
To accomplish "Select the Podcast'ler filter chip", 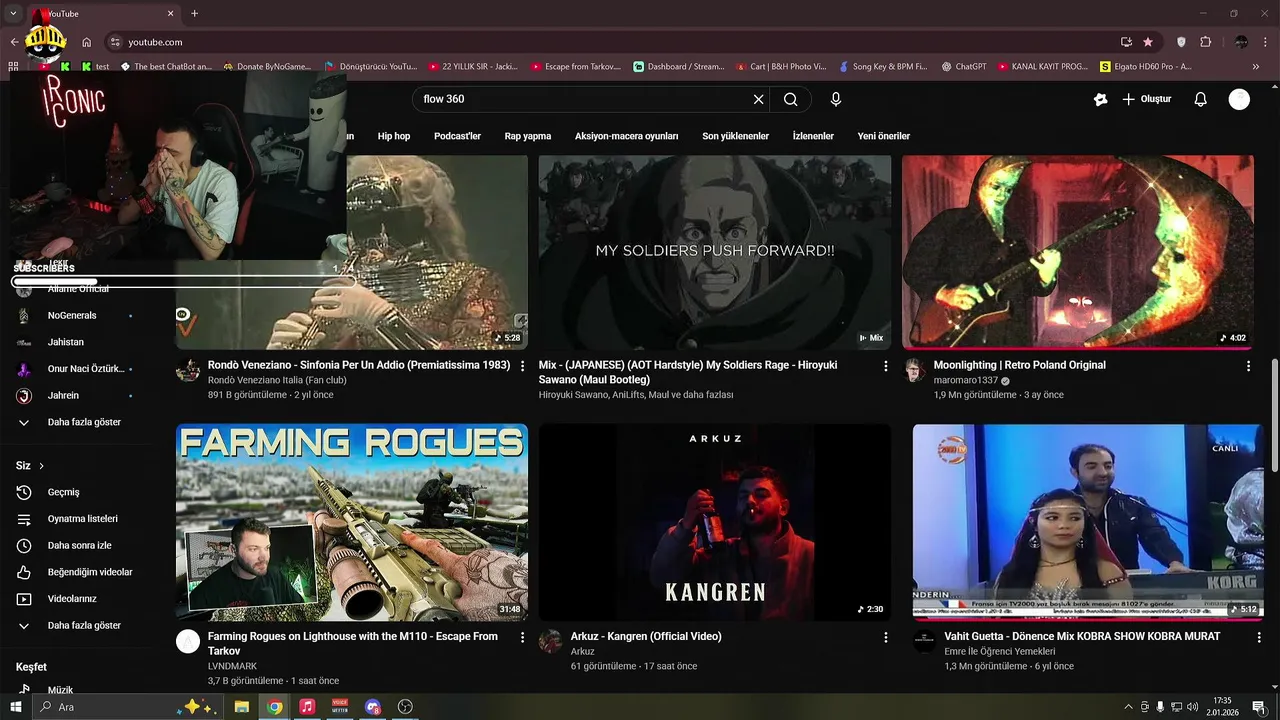I will click(457, 136).
